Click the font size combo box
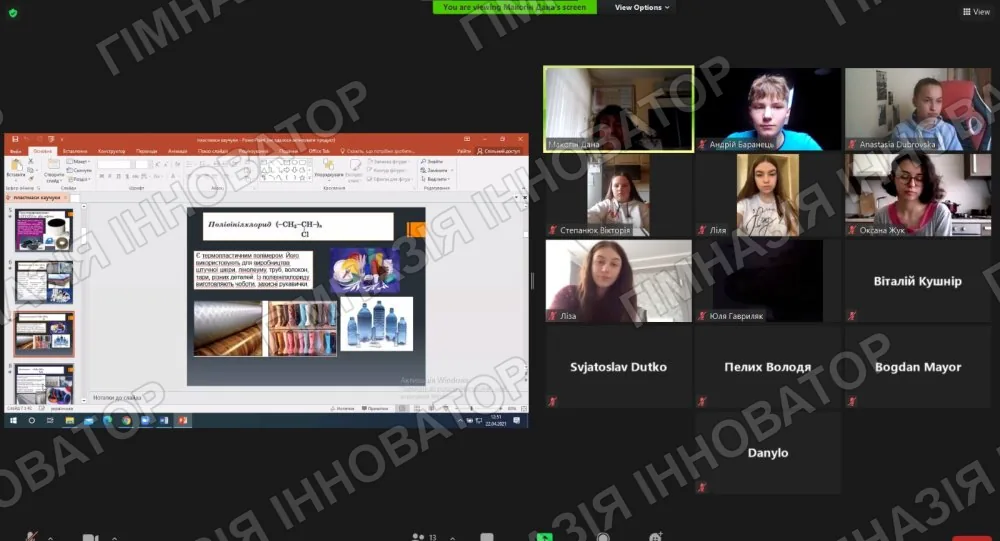The width and height of the screenshot is (1000, 541). (142, 164)
